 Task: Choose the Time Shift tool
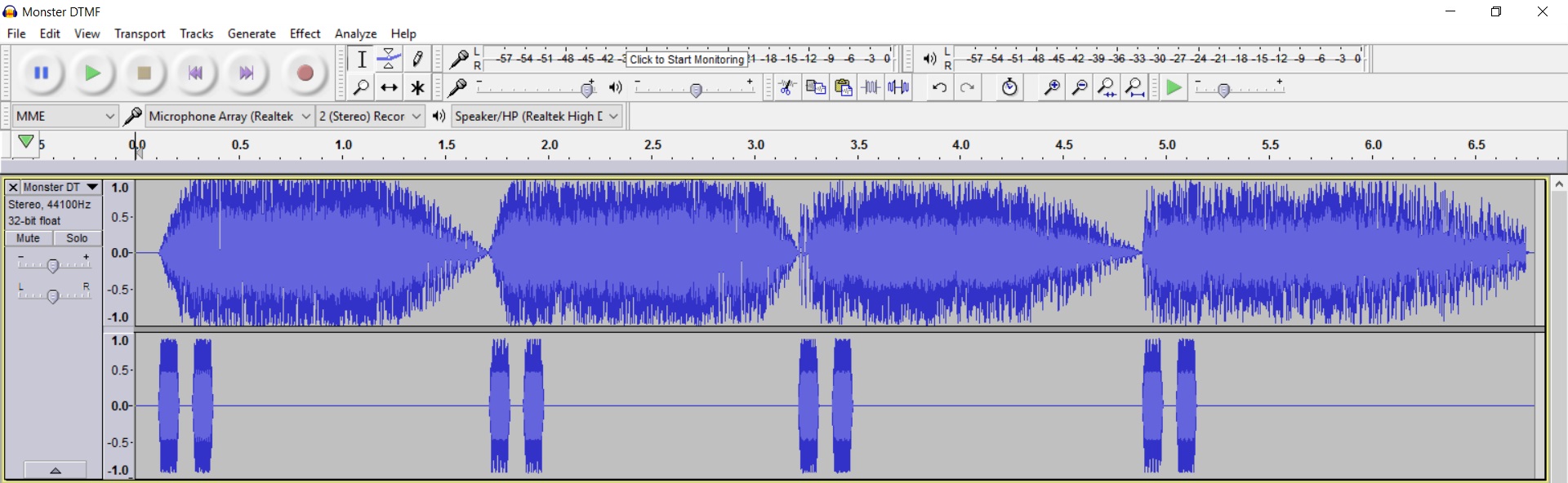coord(390,87)
